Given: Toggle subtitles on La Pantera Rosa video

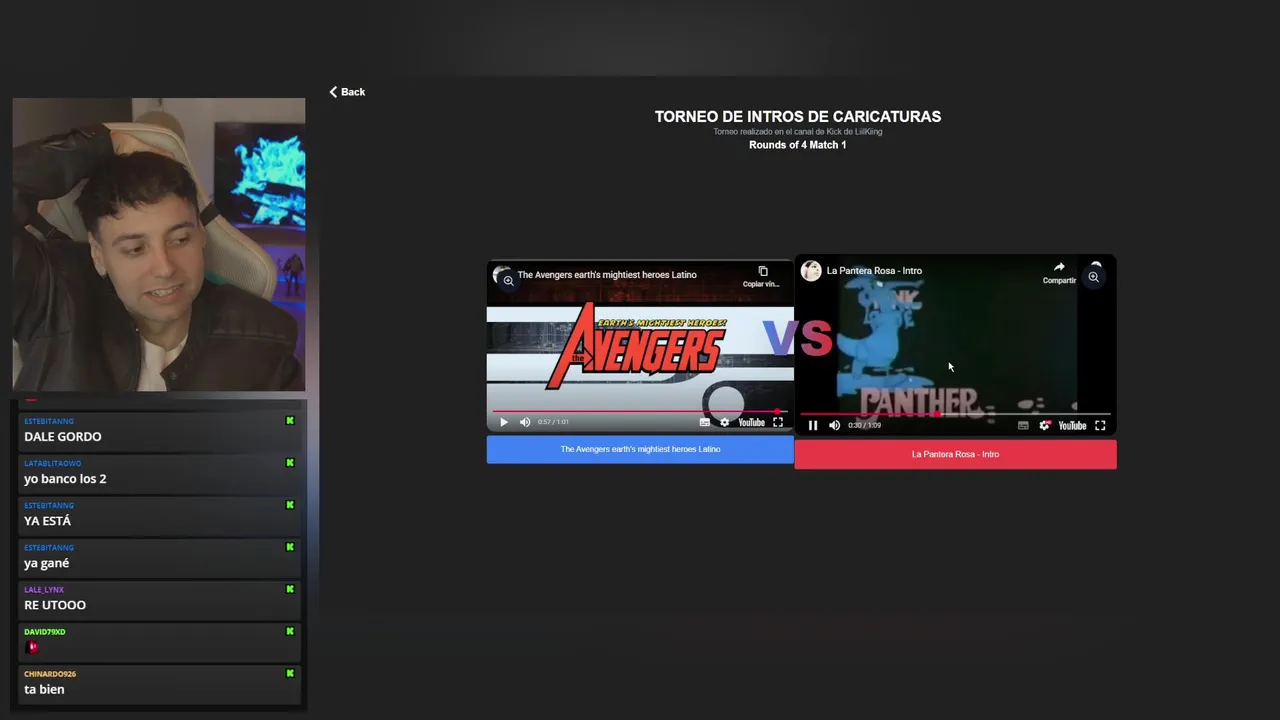Looking at the screenshot, I should click(1023, 425).
